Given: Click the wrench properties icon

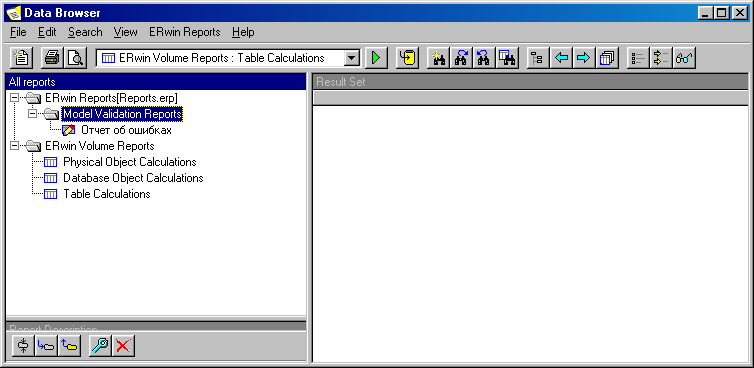Looking at the screenshot, I should tap(101, 345).
